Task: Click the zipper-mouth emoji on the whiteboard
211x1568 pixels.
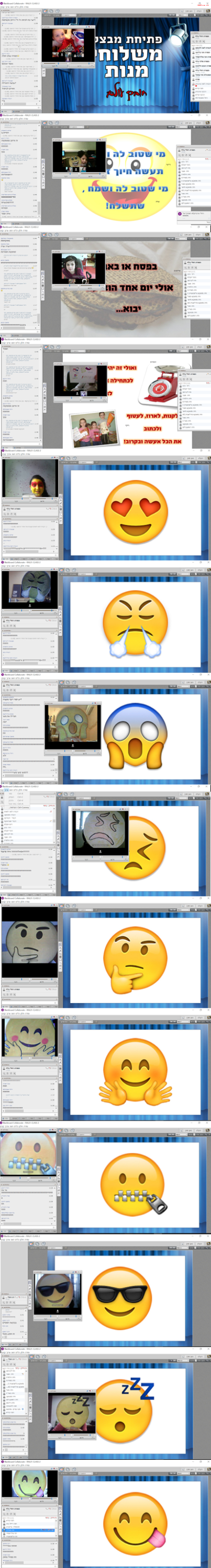Action: pyautogui.click(x=134, y=1184)
